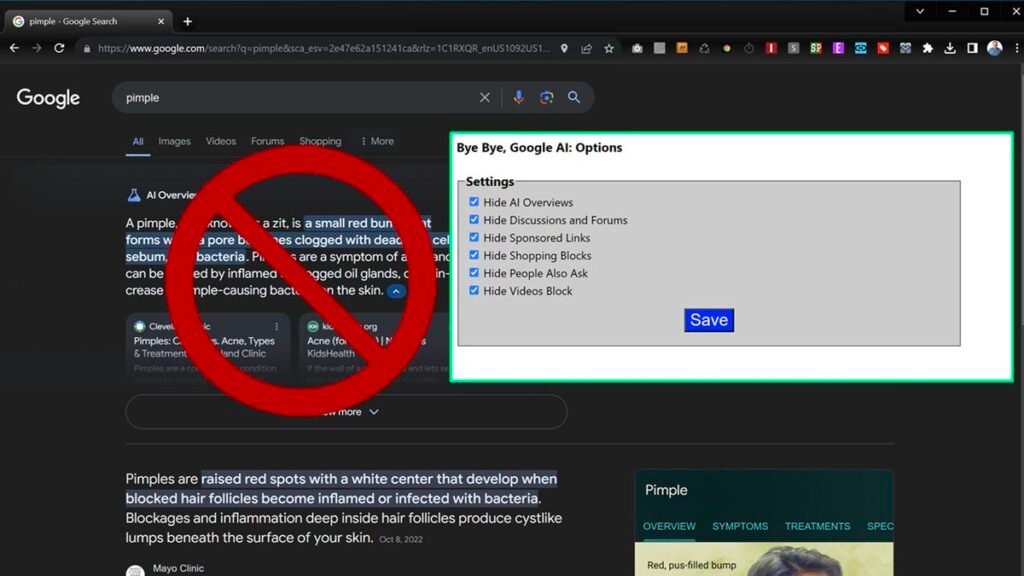Viewport: 1024px width, 576px height.
Task: Toggle Hide Sponsored Links checkbox
Action: click(x=474, y=238)
